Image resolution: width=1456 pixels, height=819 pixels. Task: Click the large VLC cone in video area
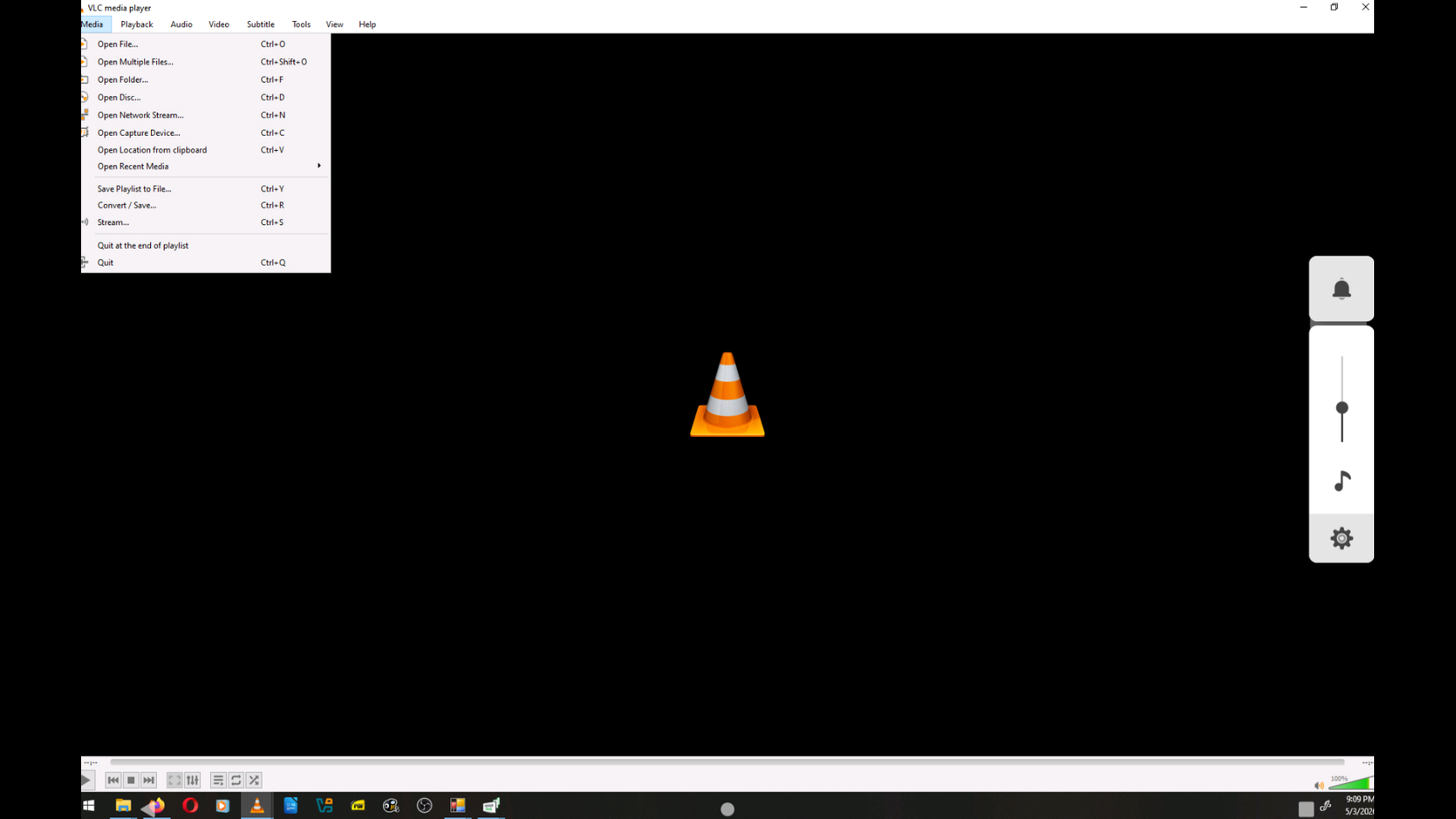click(727, 394)
